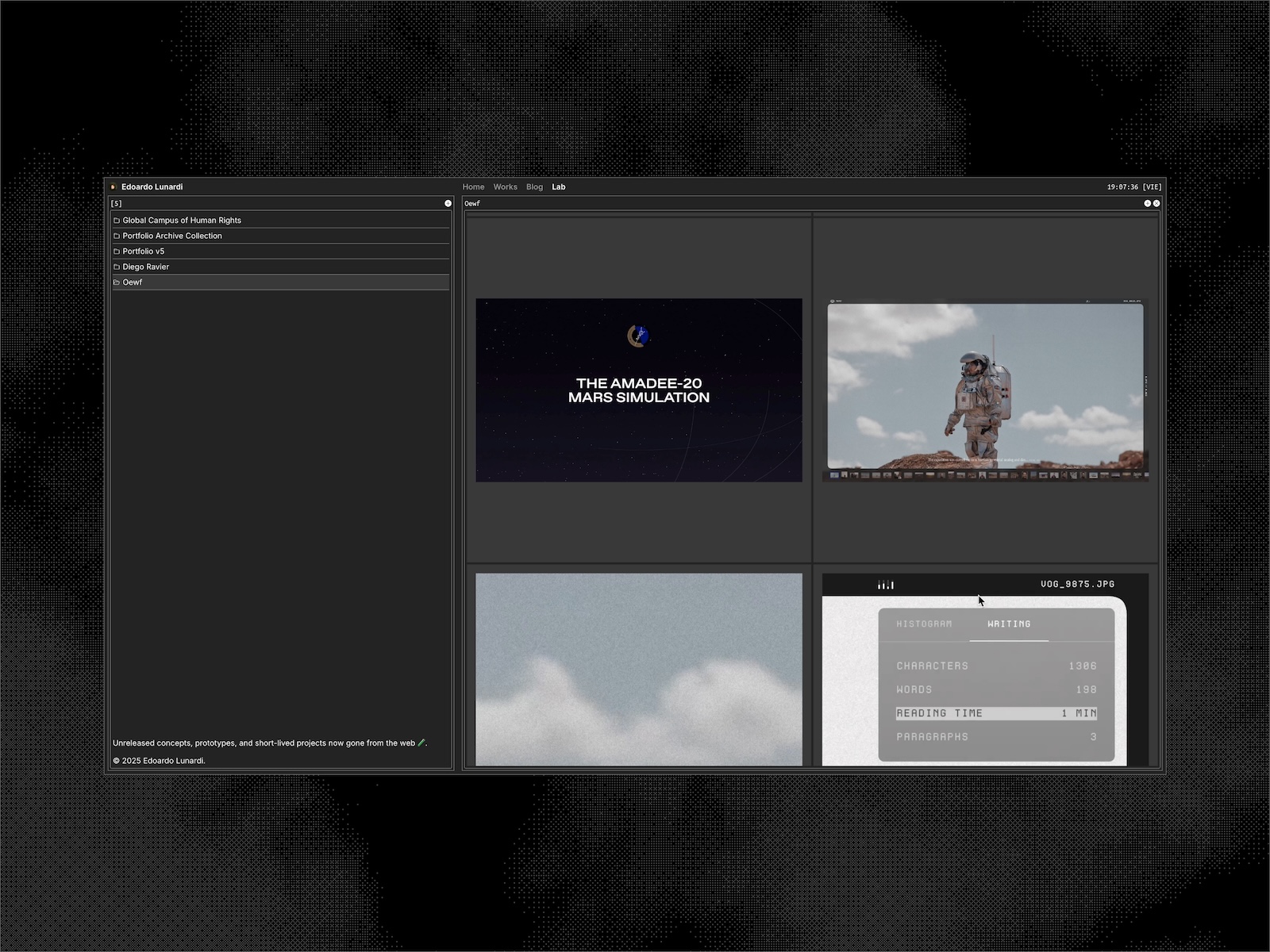Image resolution: width=1270 pixels, height=952 pixels.
Task: Open the Writing stats screenshot thumbnail
Action: coord(985,669)
